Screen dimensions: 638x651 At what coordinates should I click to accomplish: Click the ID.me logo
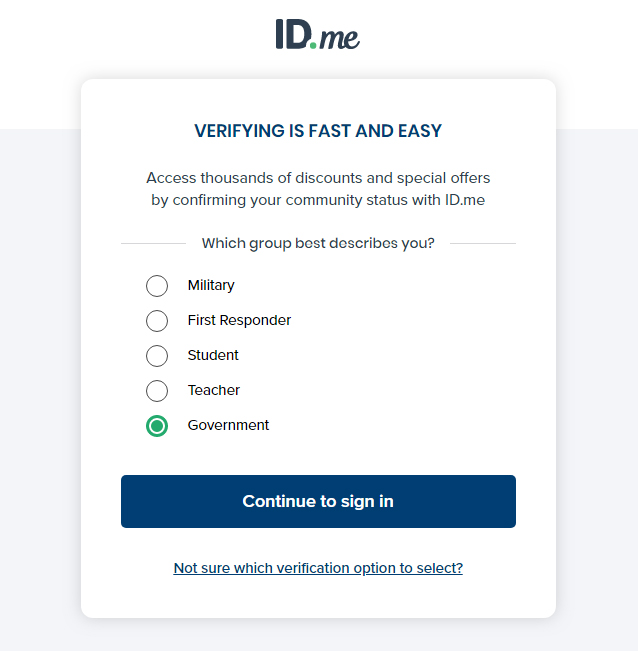pyautogui.click(x=318, y=34)
